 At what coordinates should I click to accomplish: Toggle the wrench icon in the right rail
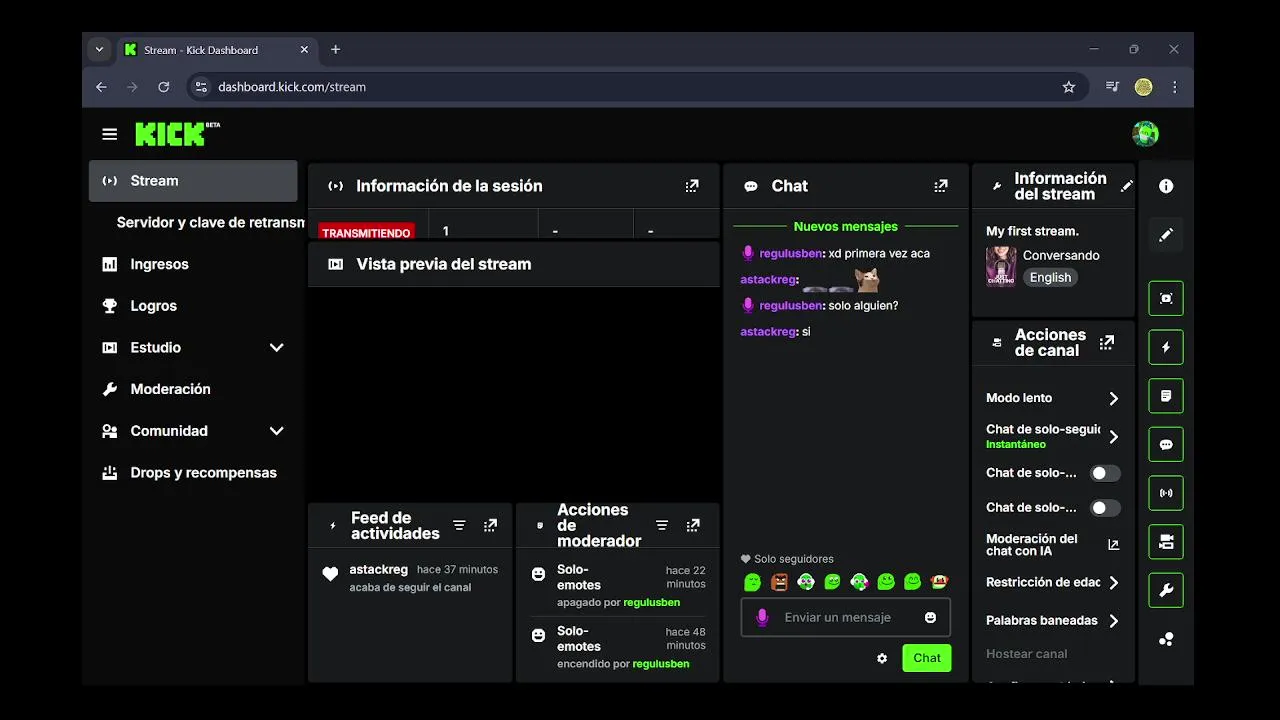1166,590
